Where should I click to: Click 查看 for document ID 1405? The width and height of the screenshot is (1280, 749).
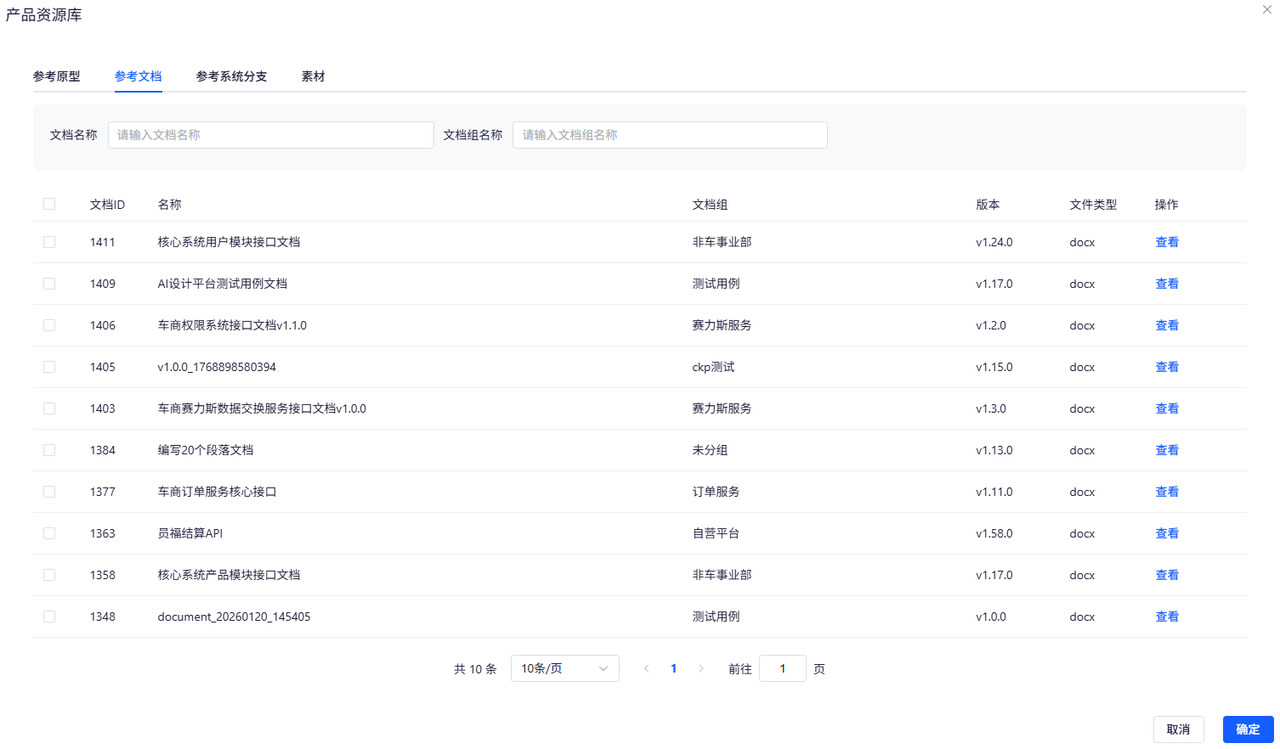click(x=1167, y=367)
